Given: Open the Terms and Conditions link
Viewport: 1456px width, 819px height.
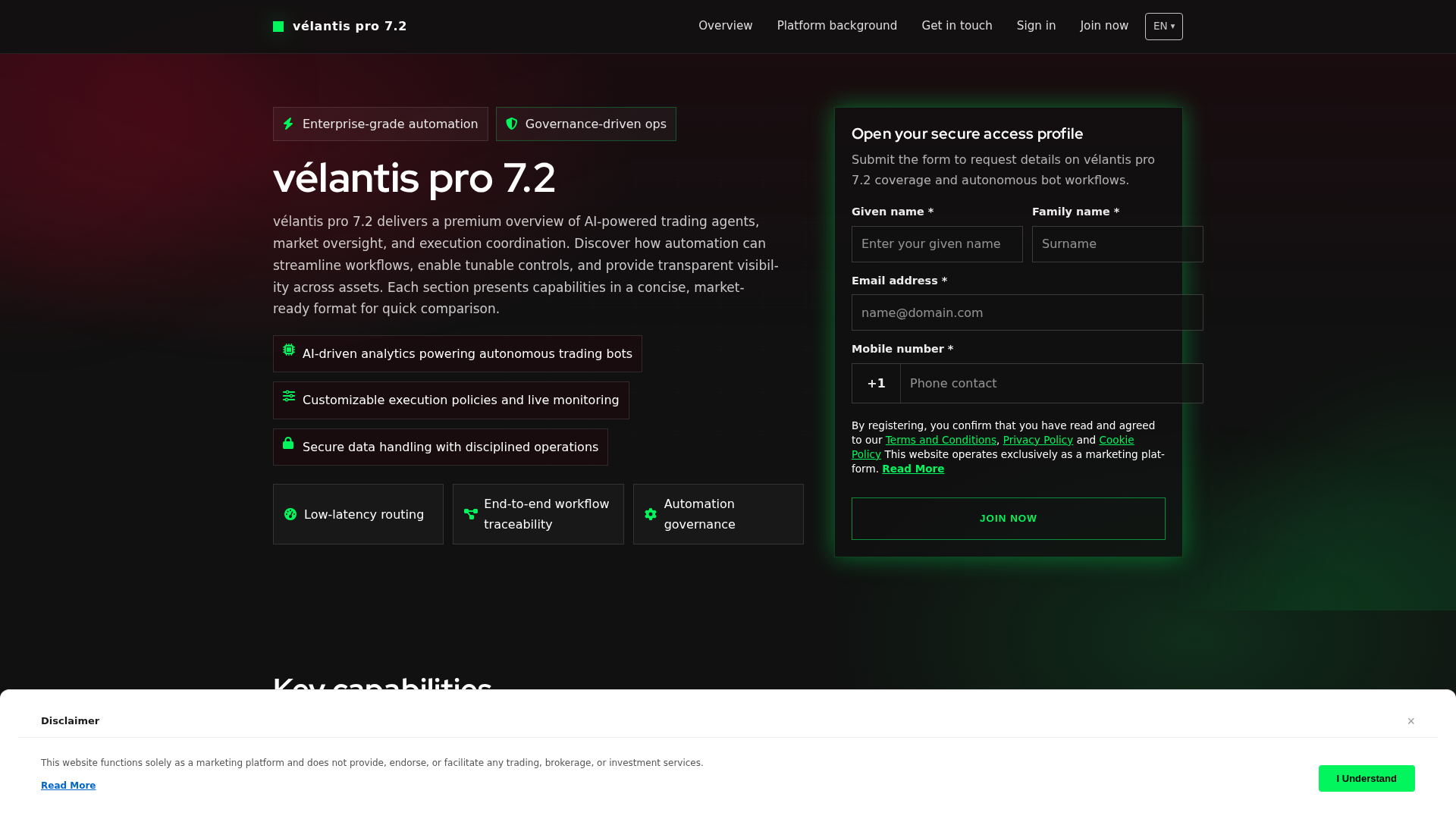Looking at the screenshot, I should [941, 440].
